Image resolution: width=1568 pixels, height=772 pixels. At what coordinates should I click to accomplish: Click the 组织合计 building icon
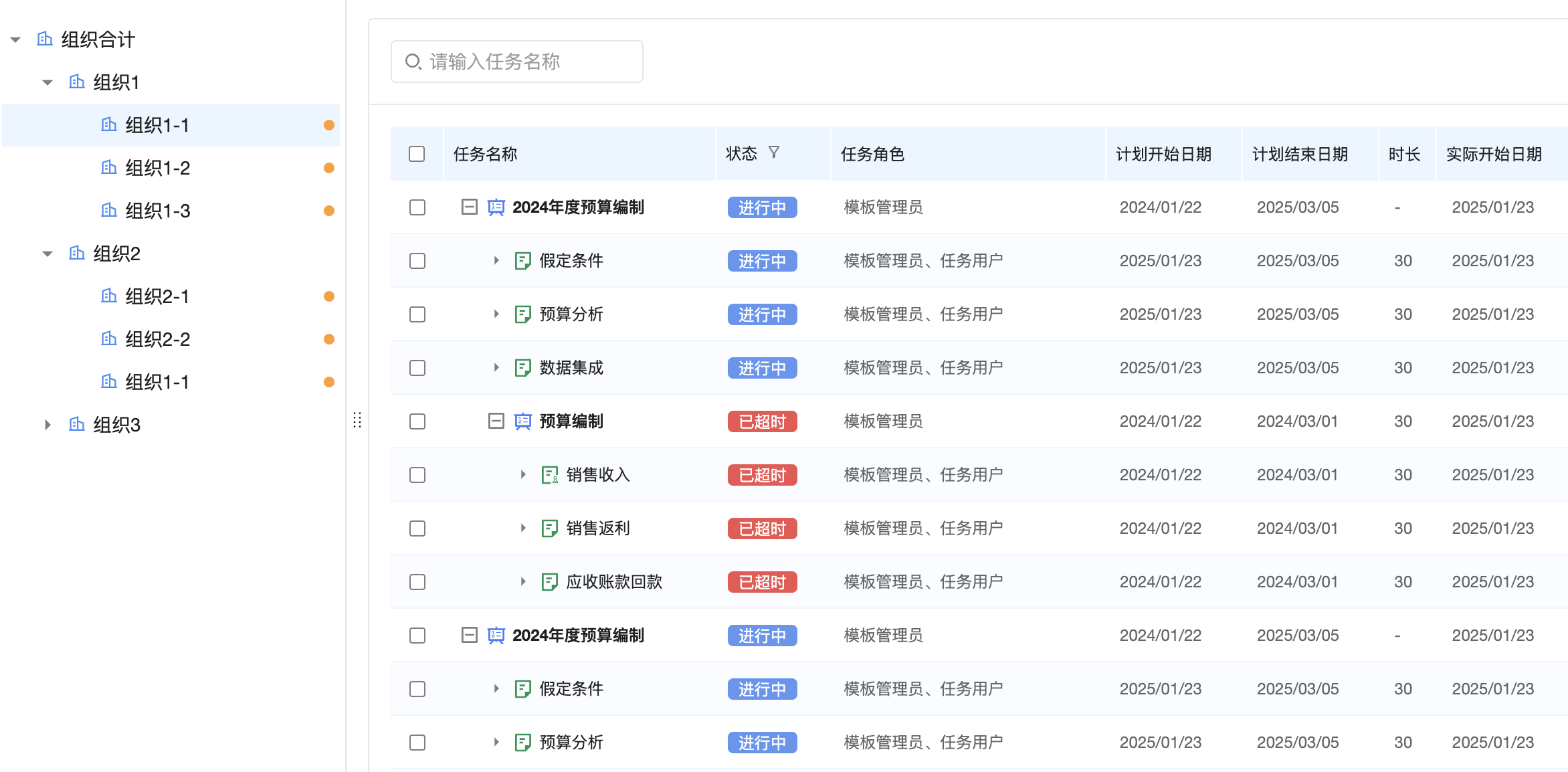[44, 39]
